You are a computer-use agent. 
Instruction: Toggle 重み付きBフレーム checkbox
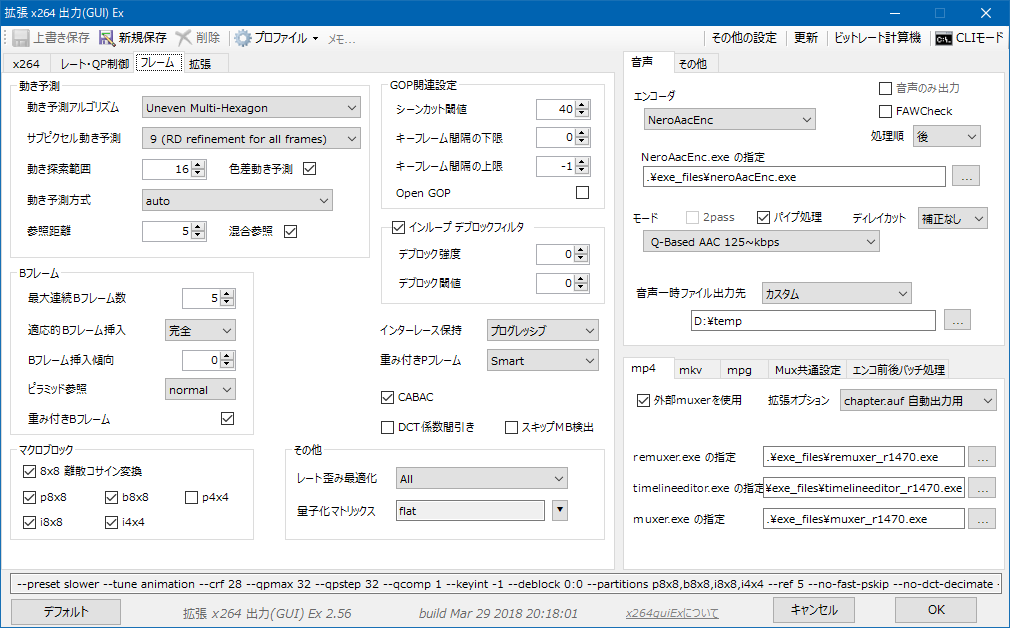pos(227,419)
